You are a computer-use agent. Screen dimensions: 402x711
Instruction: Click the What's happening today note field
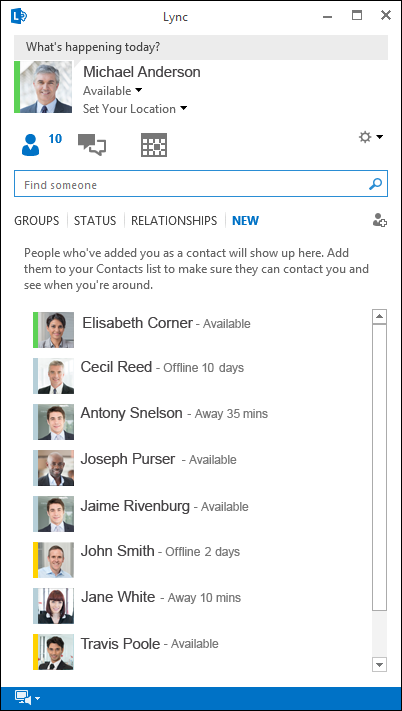201,47
